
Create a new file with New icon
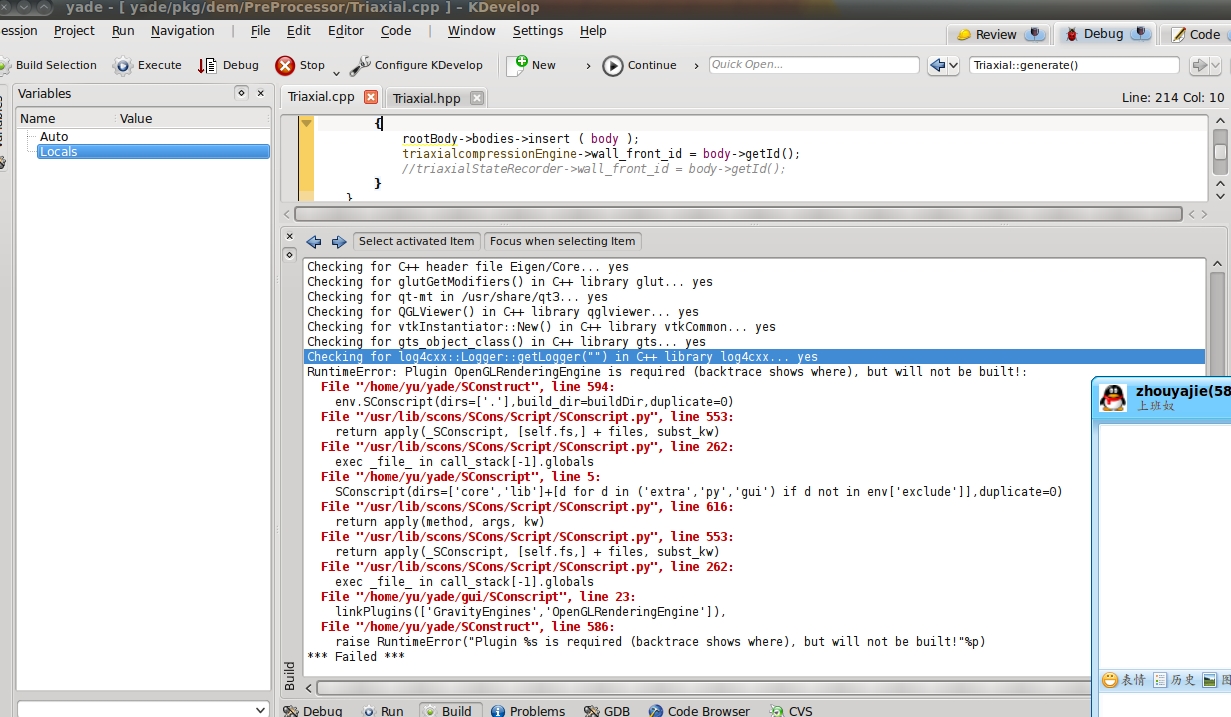[517, 66]
